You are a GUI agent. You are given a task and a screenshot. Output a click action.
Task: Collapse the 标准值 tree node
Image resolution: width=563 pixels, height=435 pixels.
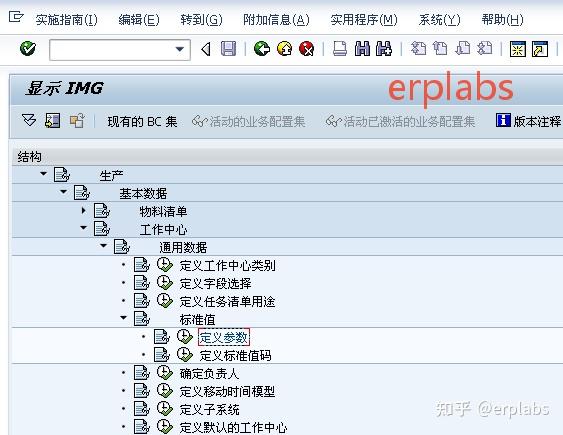pyautogui.click(x=124, y=317)
